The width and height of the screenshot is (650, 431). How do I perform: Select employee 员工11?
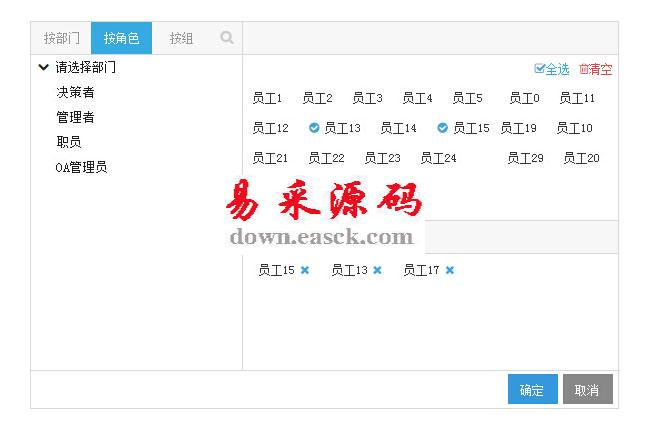577,98
